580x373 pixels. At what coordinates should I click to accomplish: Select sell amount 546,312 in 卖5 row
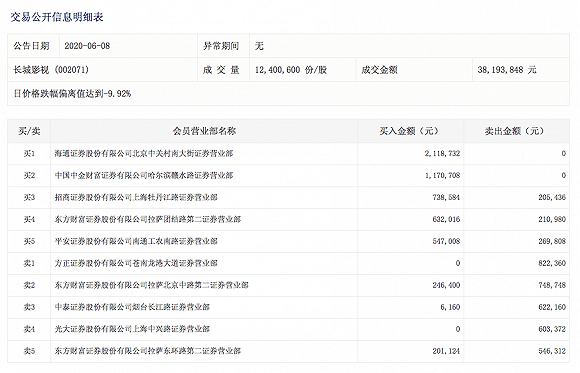tap(552, 351)
